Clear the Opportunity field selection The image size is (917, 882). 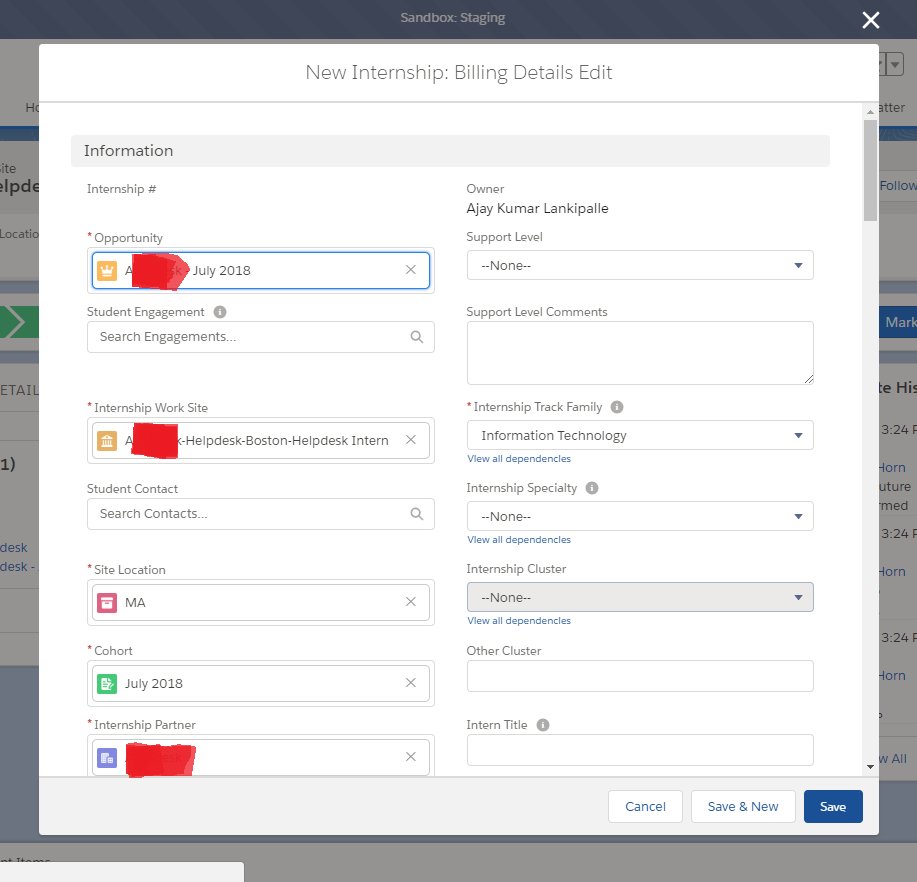pyautogui.click(x=411, y=270)
